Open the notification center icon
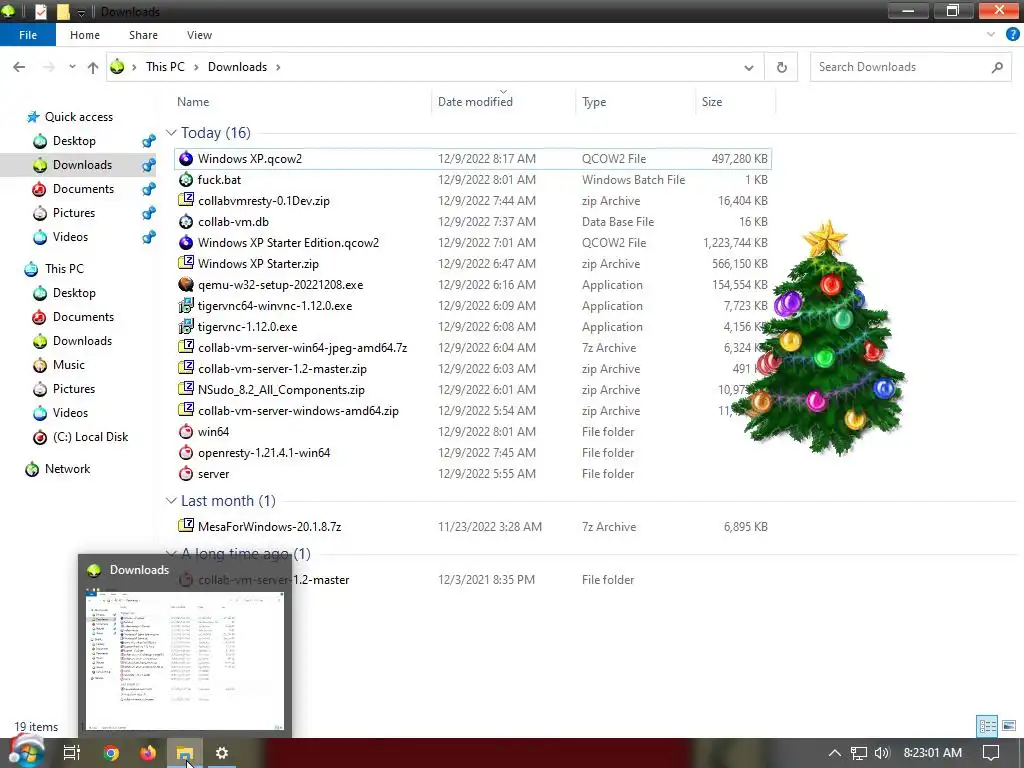Viewport: 1024px width, 768px height. click(x=991, y=753)
